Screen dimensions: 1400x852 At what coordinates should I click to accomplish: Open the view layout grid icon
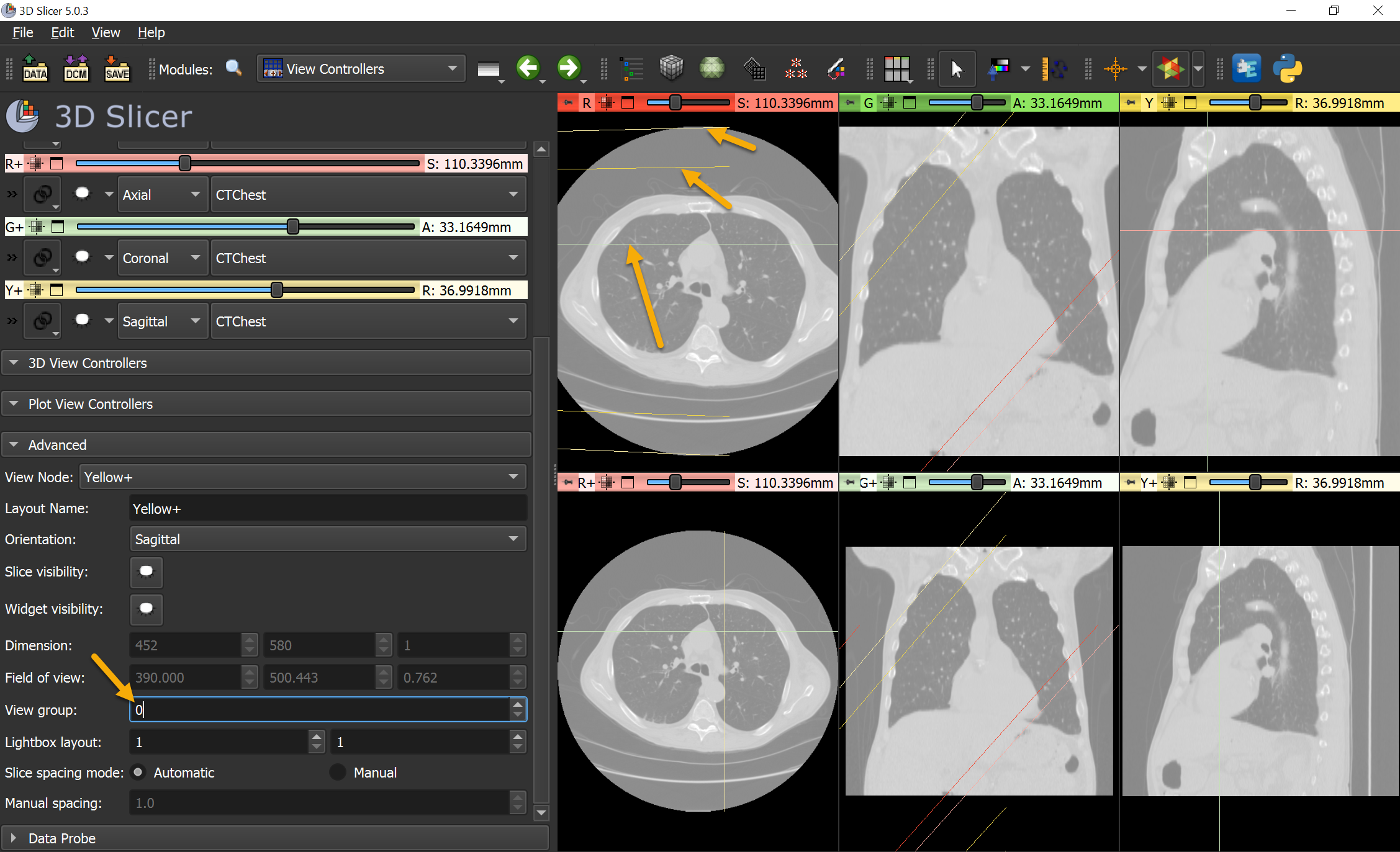click(x=897, y=68)
